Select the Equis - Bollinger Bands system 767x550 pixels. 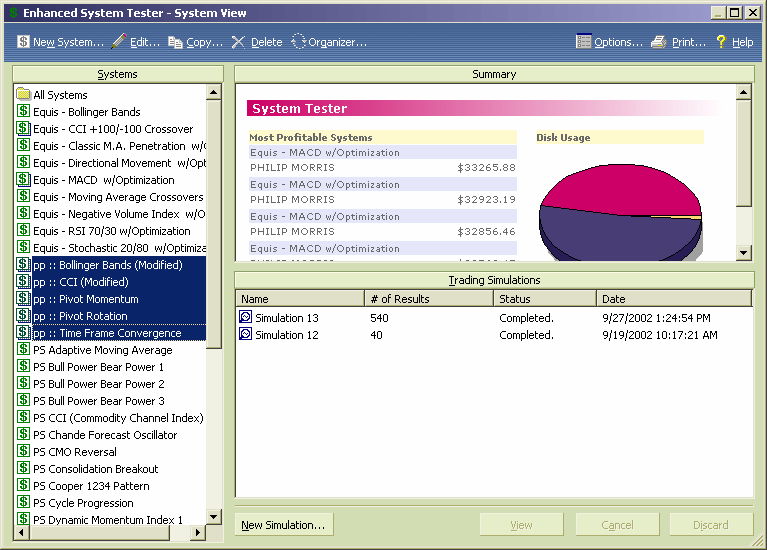click(x=86, y=112)
